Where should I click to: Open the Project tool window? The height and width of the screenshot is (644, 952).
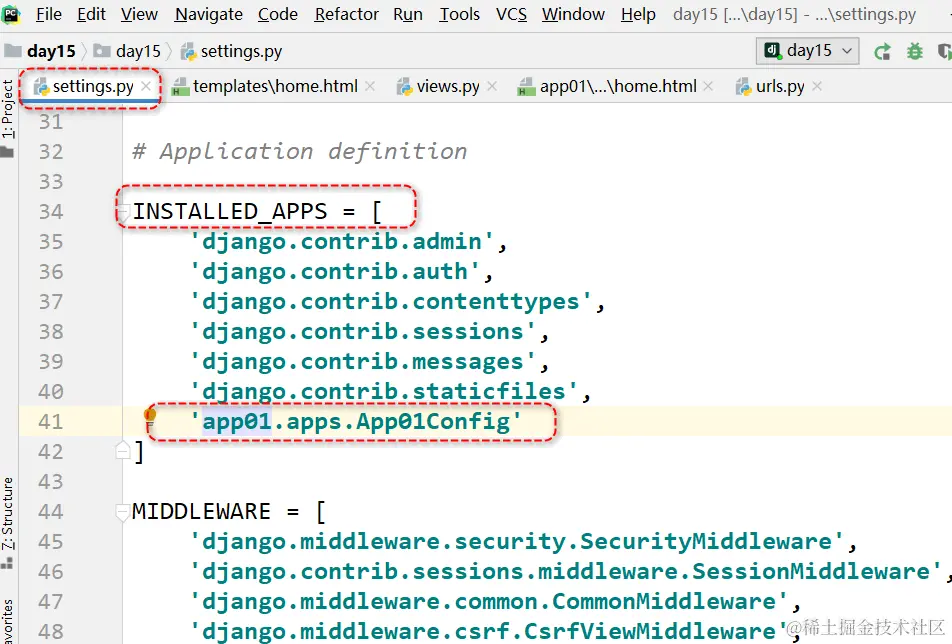pyautogui.click(x=8, y=110)
